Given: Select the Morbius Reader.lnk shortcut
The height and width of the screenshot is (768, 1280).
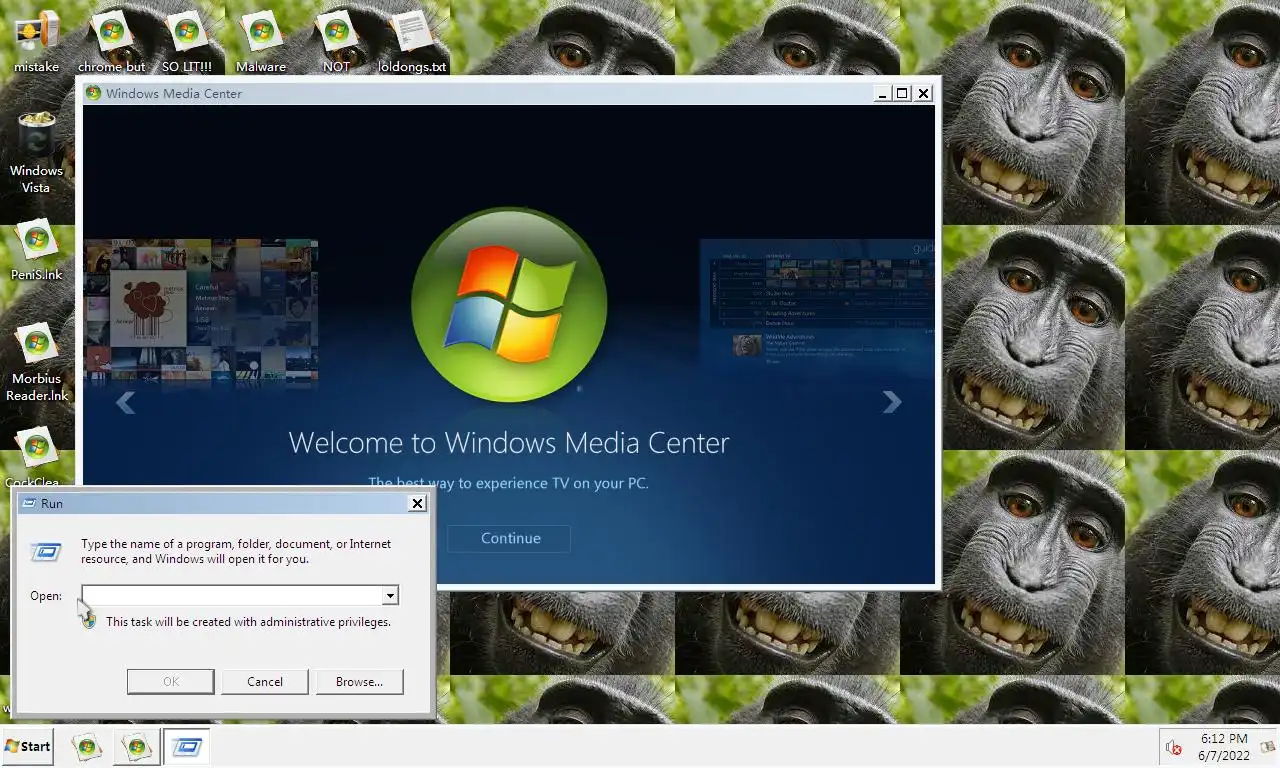Looking at the screenshot, I should 36,362.
